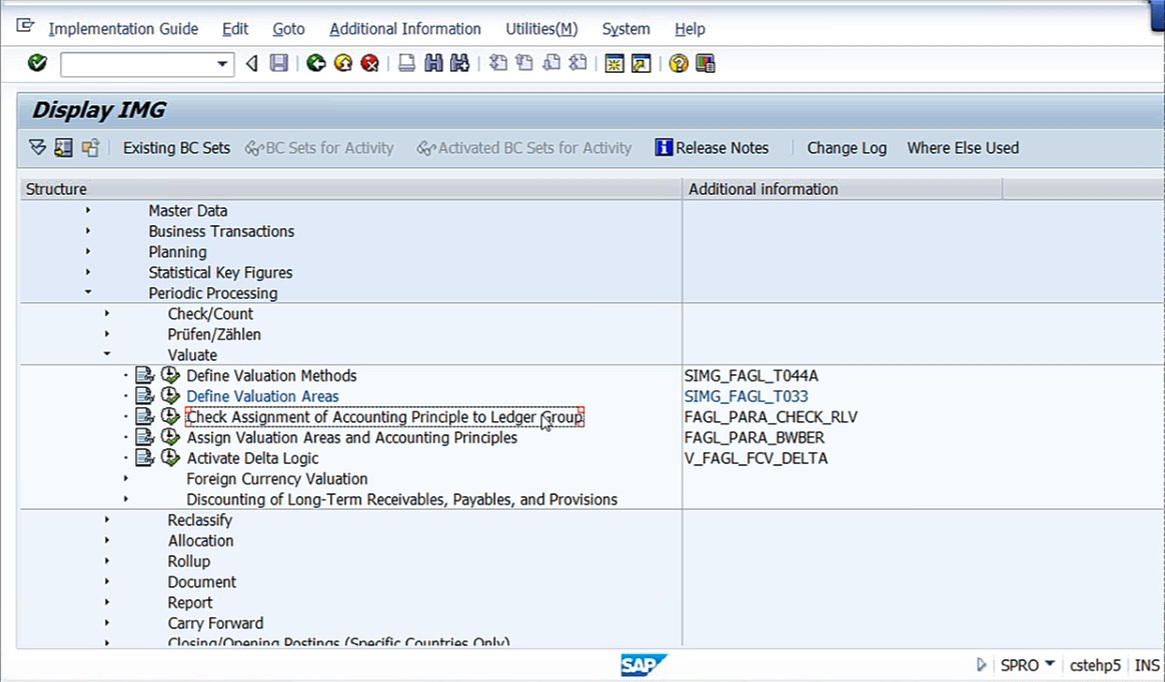Viewport: 1165px width, 682px height.
Task: Click the Generate Shortcut icon
Action: click(x=641, y=63)
